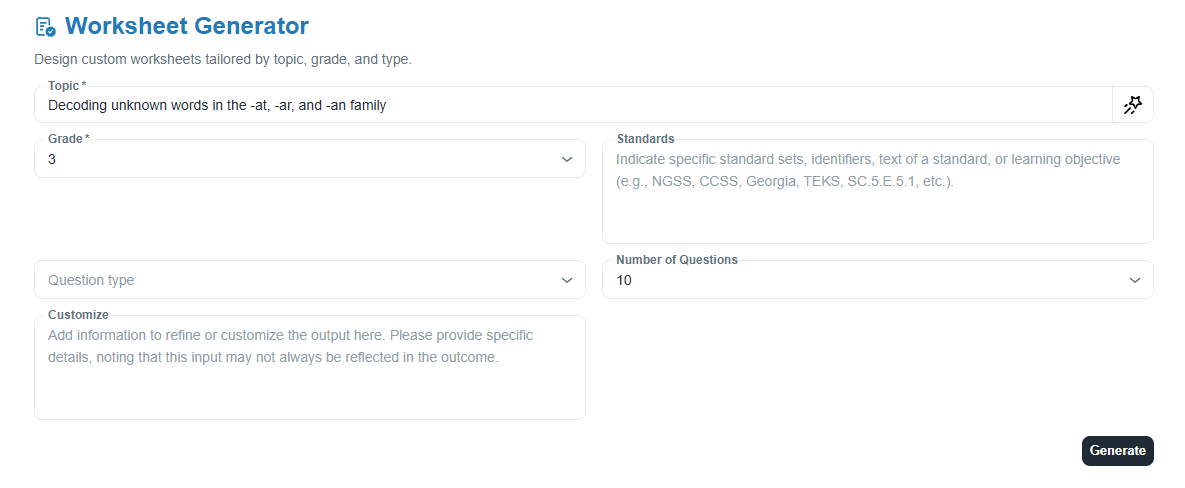Click inside the Customize text area

coord(309,380)
